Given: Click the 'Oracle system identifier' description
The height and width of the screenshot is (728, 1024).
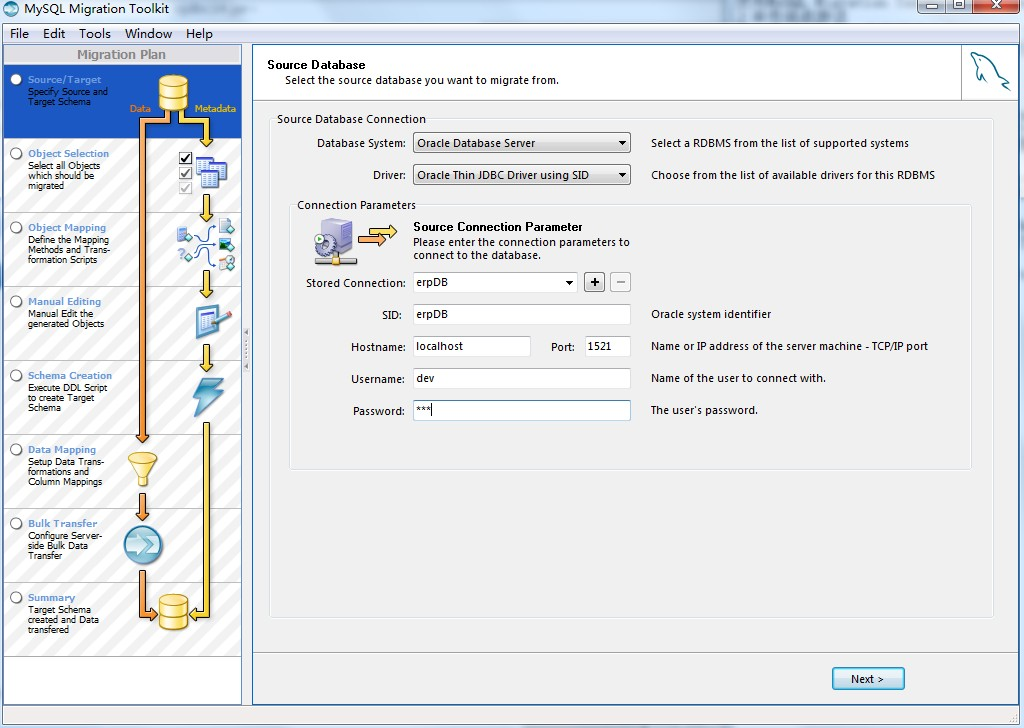Looking at the screenshot, I should tap(711, 314).
